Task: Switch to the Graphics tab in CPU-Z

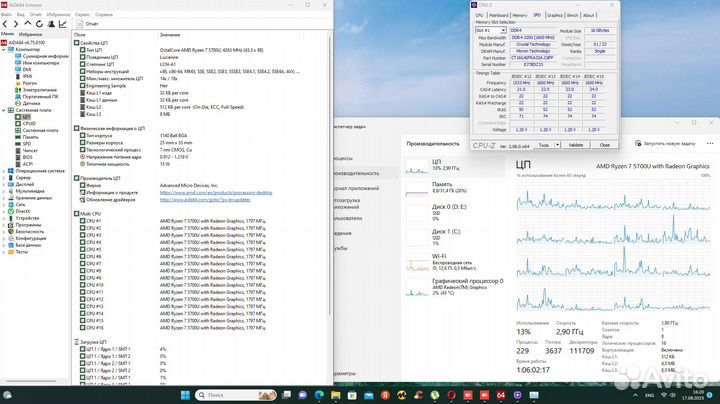Action: click(x=555, y=15)
